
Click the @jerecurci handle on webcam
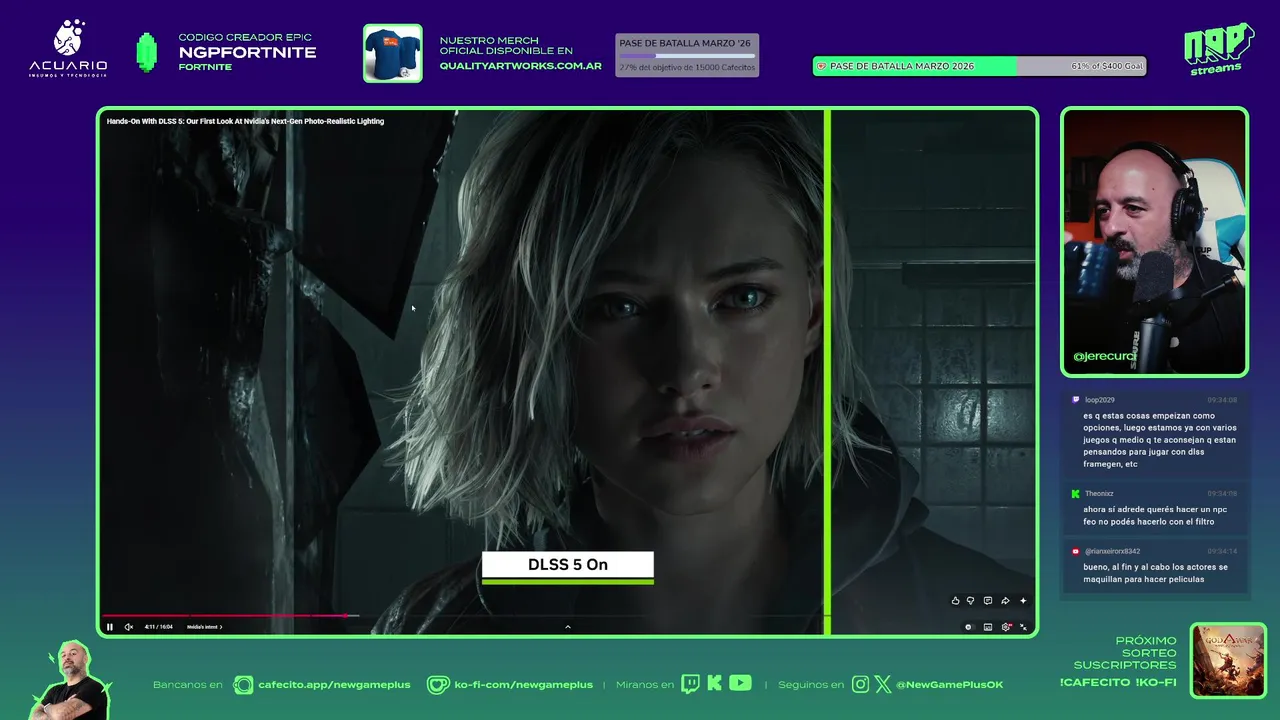pyautogui.click(x=1104, y=356)
